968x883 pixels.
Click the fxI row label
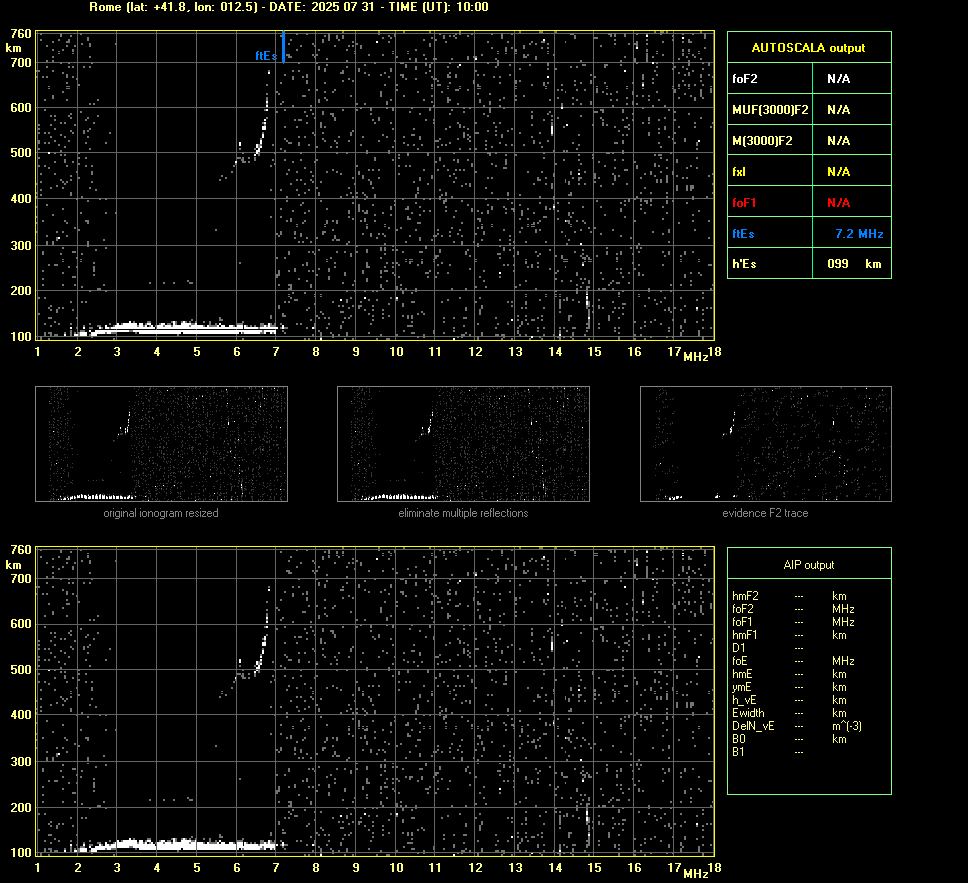(739, 172)
